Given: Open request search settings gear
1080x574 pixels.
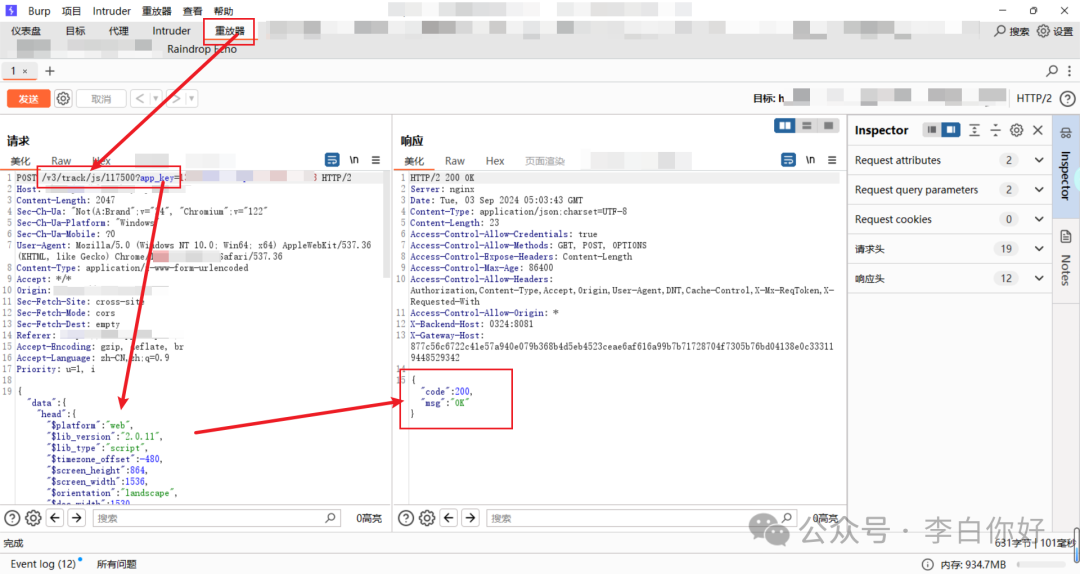Looking at the screenshot, I should point(33,517).
